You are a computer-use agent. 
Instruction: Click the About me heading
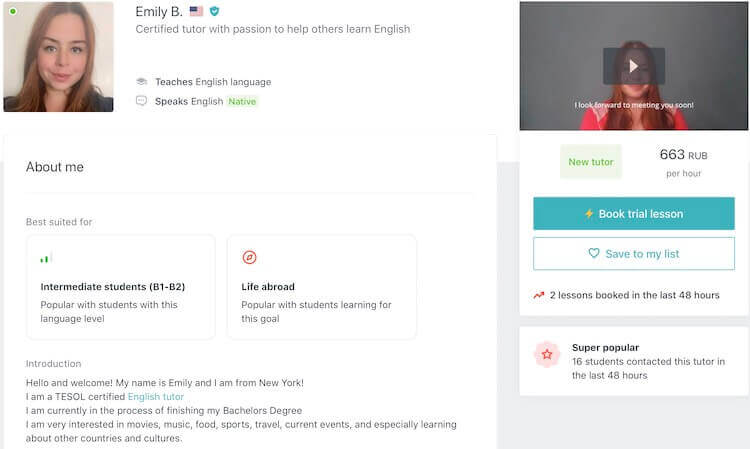coord(55,167)
